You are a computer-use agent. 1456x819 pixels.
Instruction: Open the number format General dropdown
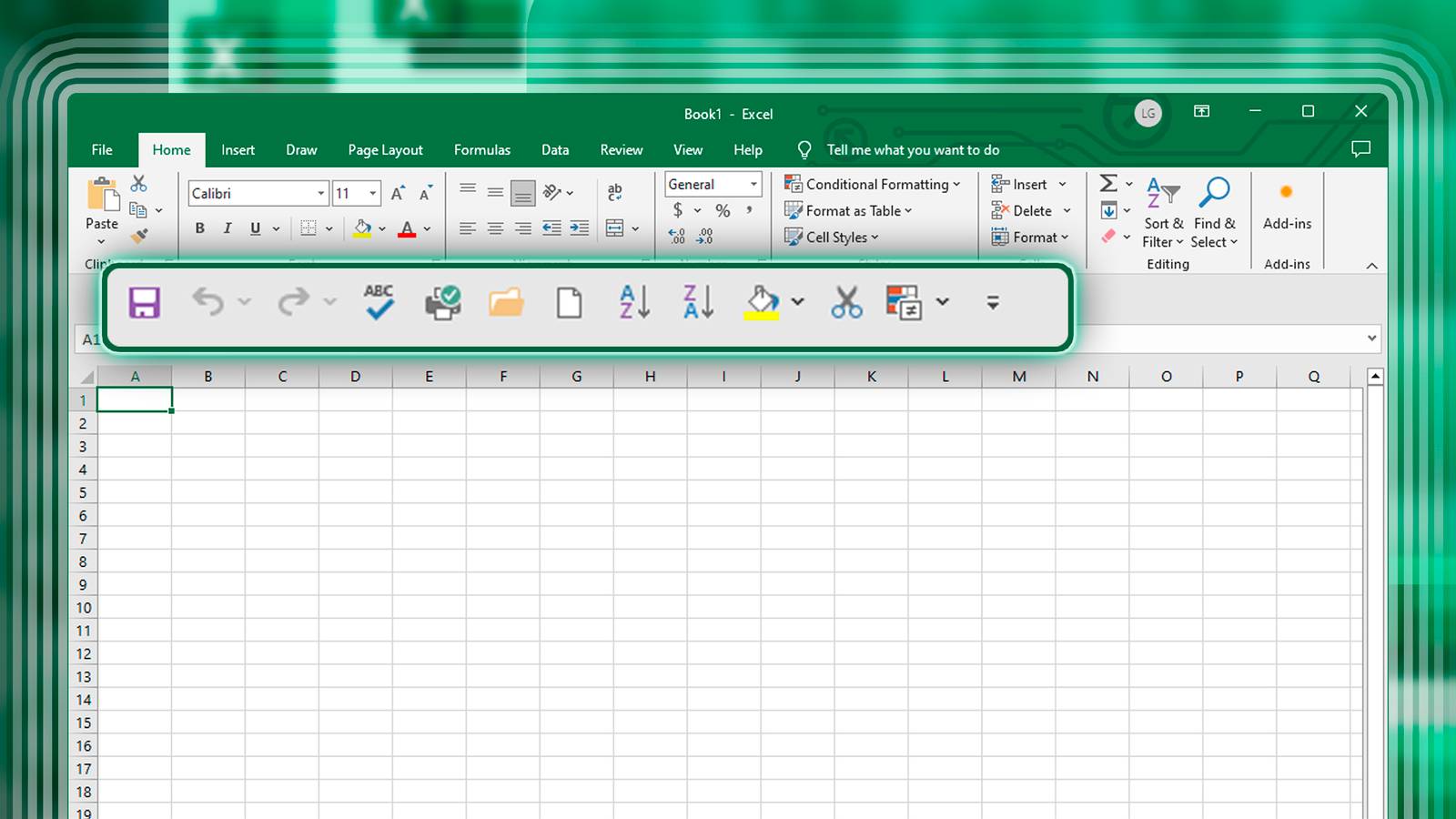pyautogui.click(x=752, y=184)
